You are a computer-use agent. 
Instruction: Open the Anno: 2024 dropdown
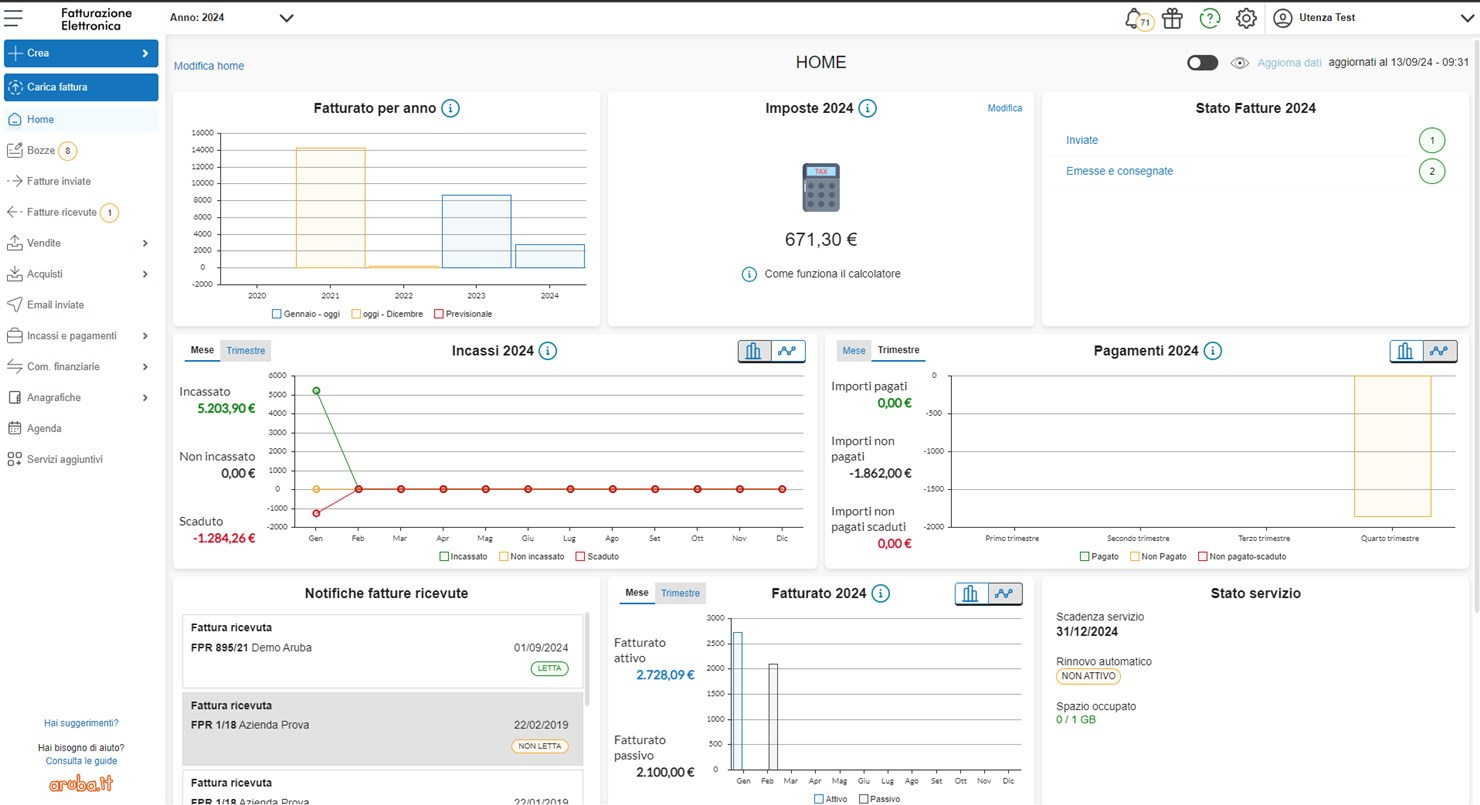[232, 18]
